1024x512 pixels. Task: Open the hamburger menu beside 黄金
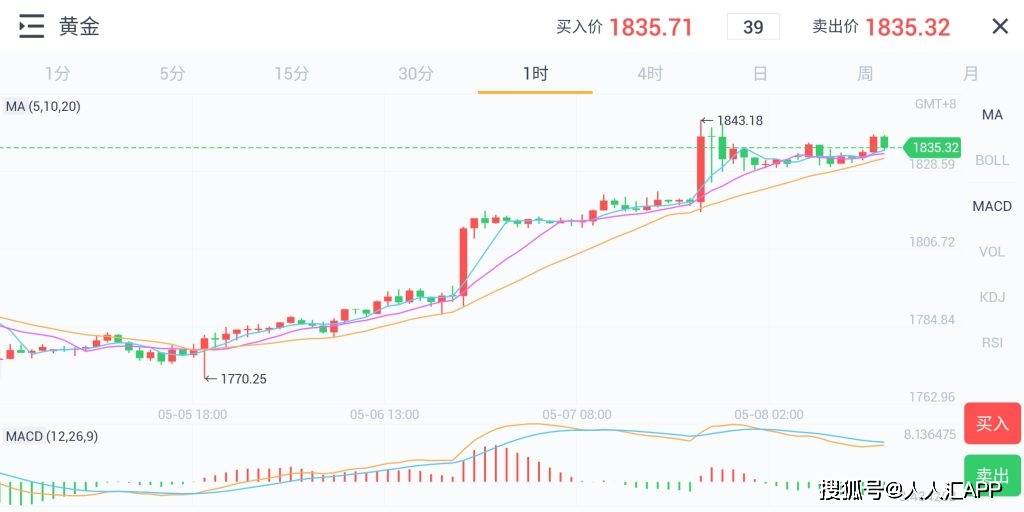pos(31,27)
